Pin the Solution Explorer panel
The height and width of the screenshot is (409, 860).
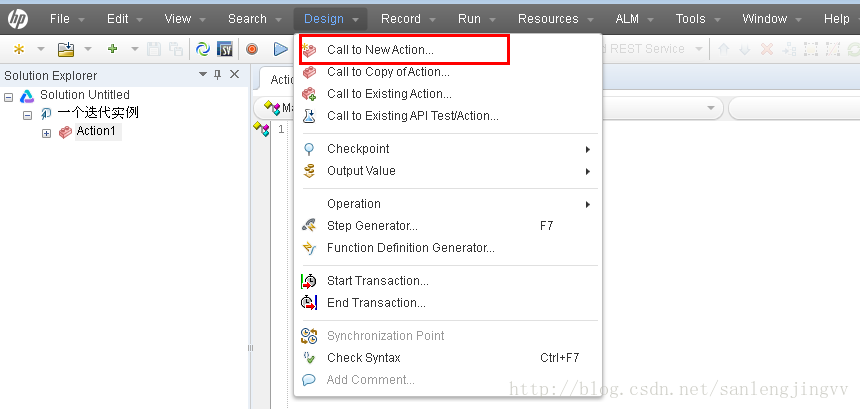pyautogui.click(x=218, y=75)
